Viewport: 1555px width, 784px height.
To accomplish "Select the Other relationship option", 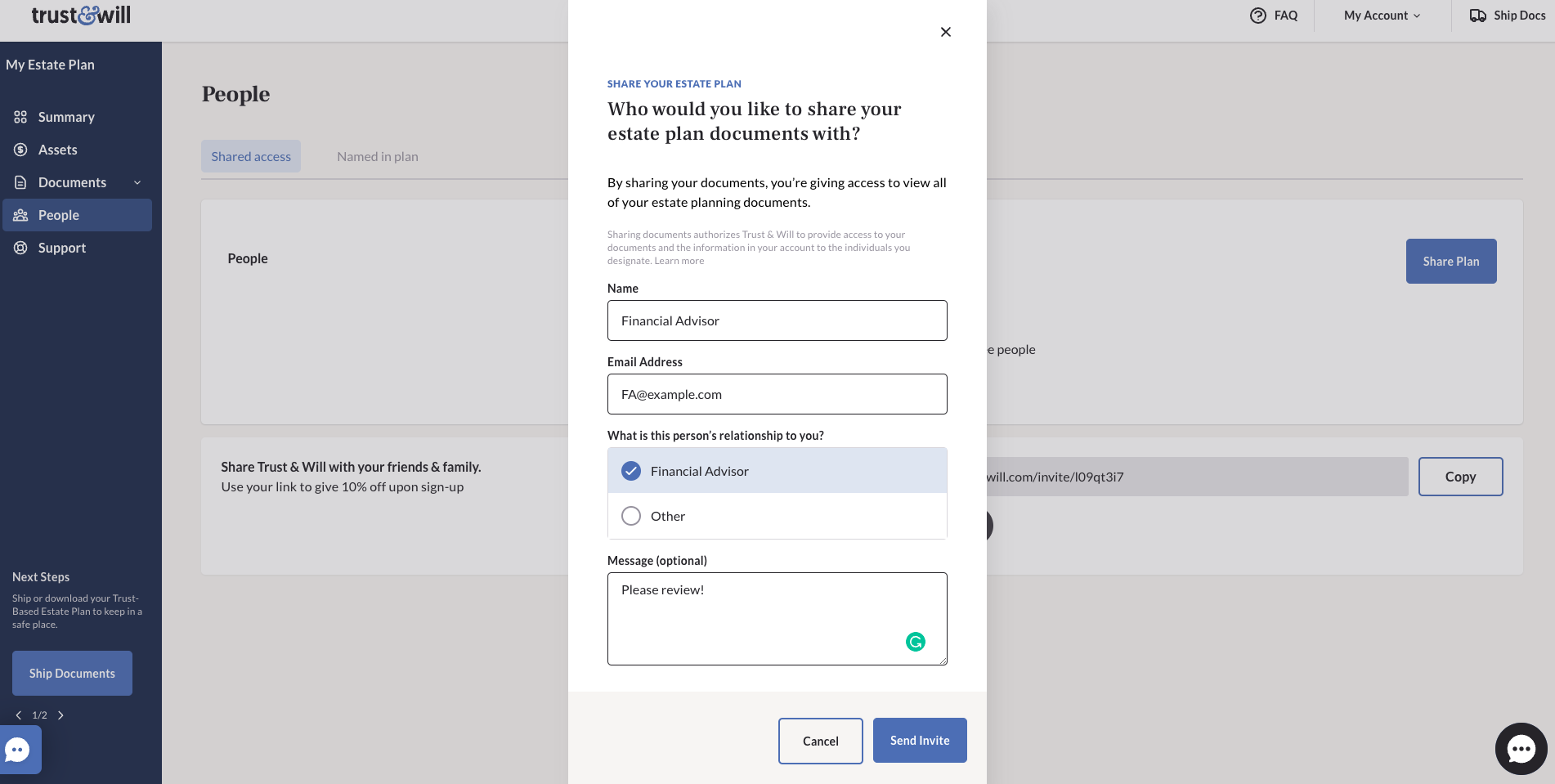I will click(777, 516).
